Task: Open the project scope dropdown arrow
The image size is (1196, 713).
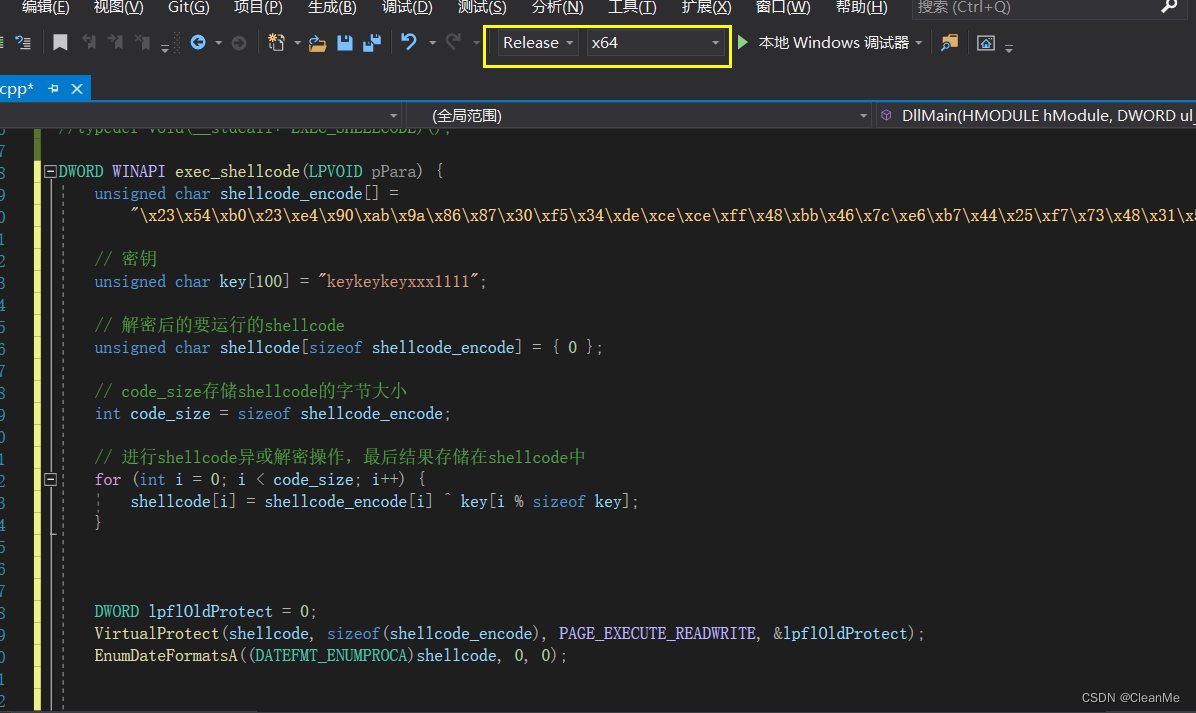Action: (x=394, y=116)
